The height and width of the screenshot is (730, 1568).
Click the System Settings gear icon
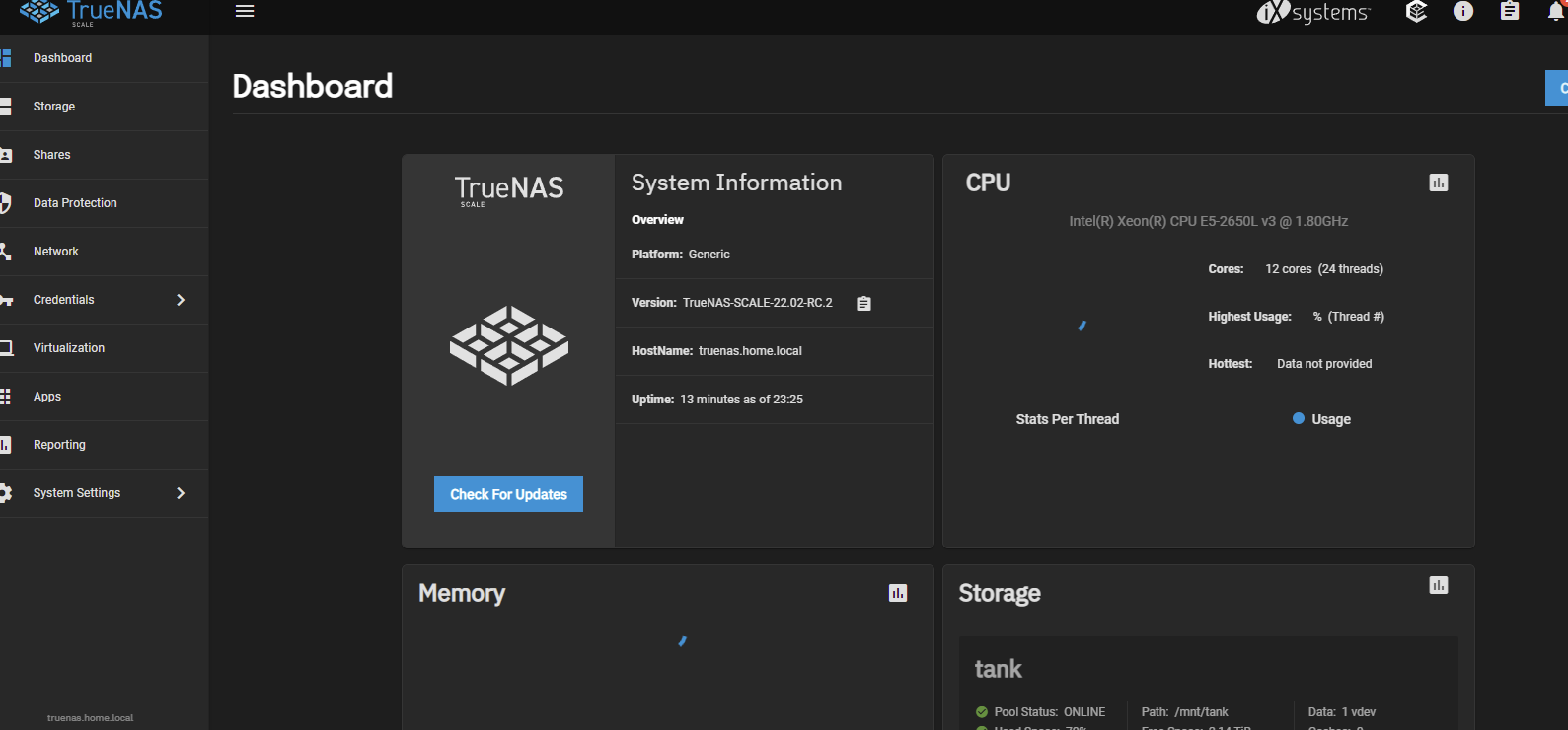tap(6, 493)
